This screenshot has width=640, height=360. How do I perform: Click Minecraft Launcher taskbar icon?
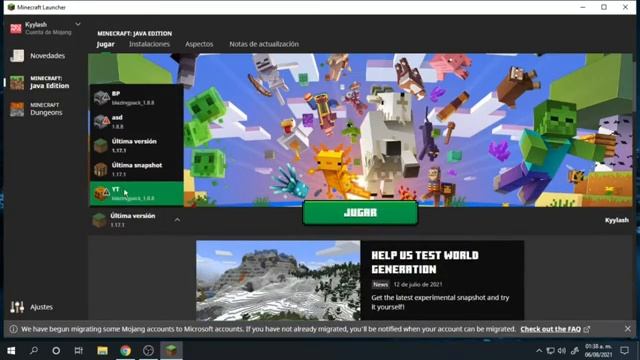point(171,350)
